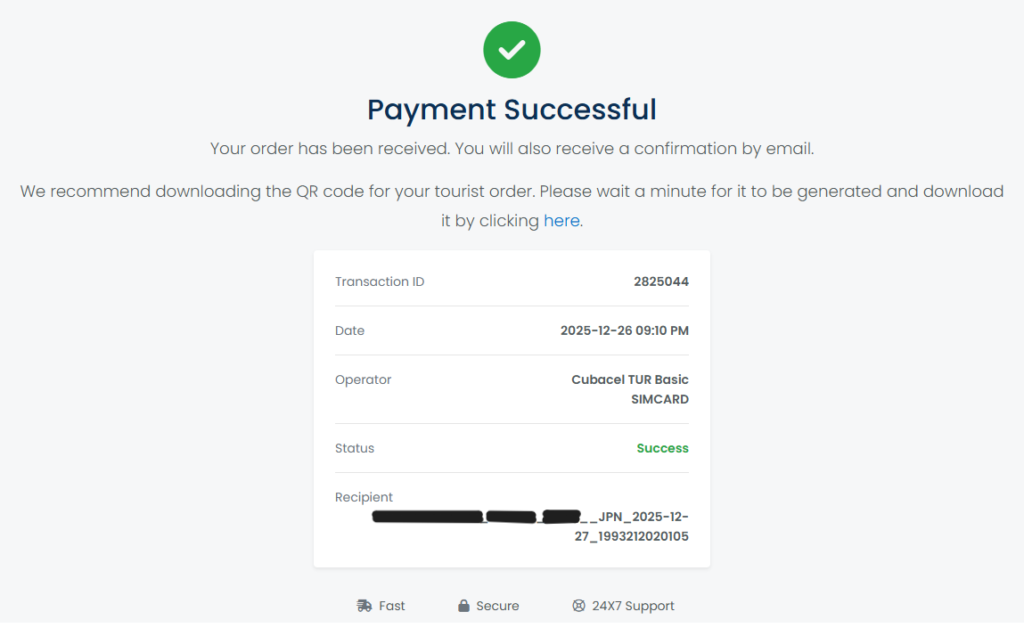Click the Status row label
1024x628 pixels.
(355, 448)
